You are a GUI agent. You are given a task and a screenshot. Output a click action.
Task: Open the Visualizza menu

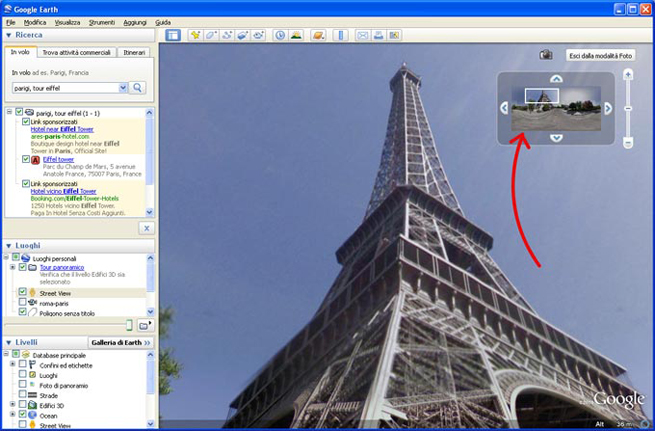pos(67,23)
